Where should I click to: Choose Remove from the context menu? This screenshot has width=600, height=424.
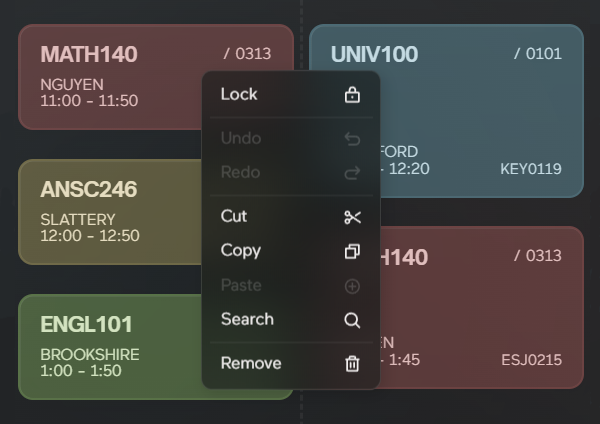pyautogui.click(x=251, y=363)
